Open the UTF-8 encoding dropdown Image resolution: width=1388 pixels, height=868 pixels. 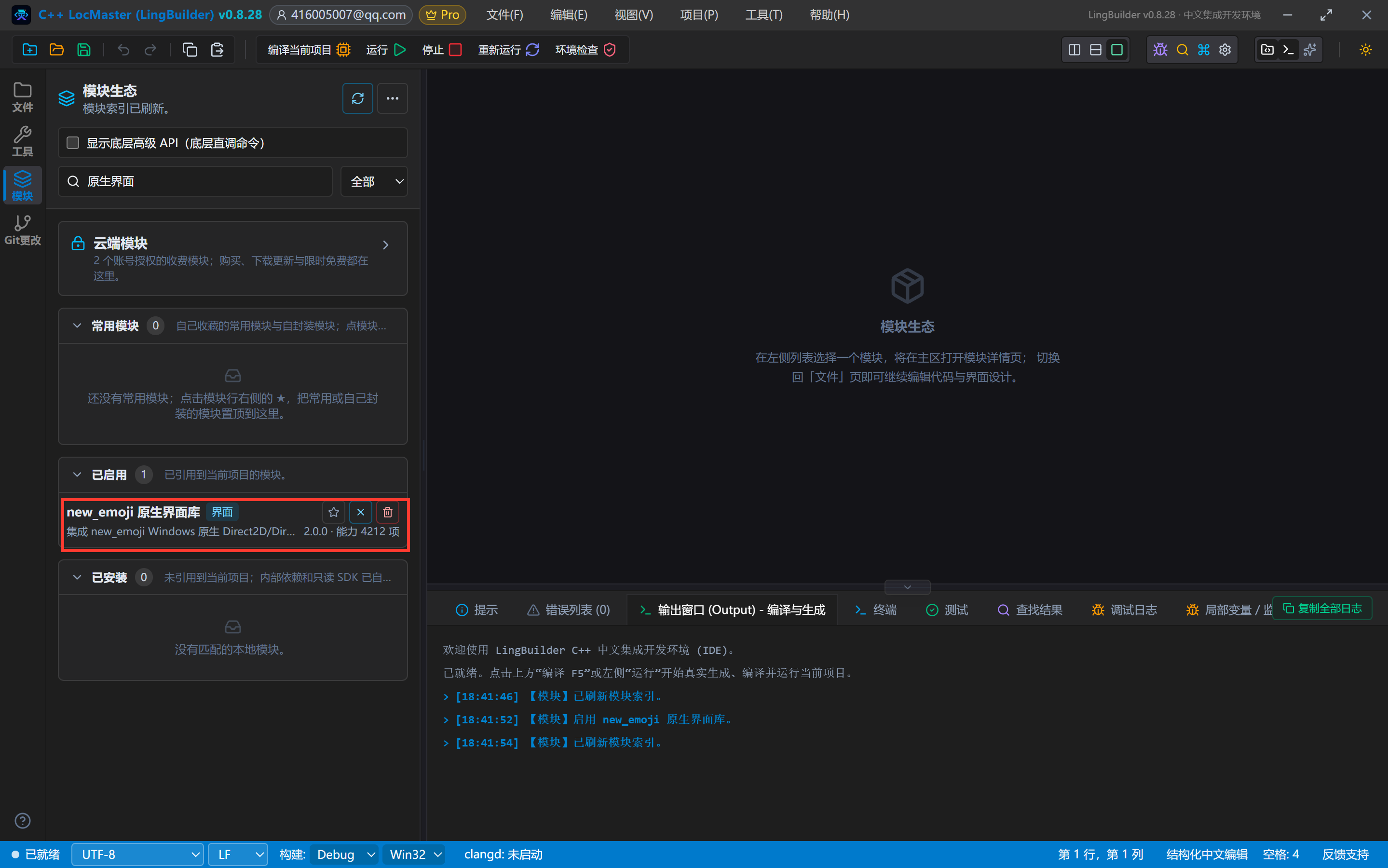coord(138,854)
